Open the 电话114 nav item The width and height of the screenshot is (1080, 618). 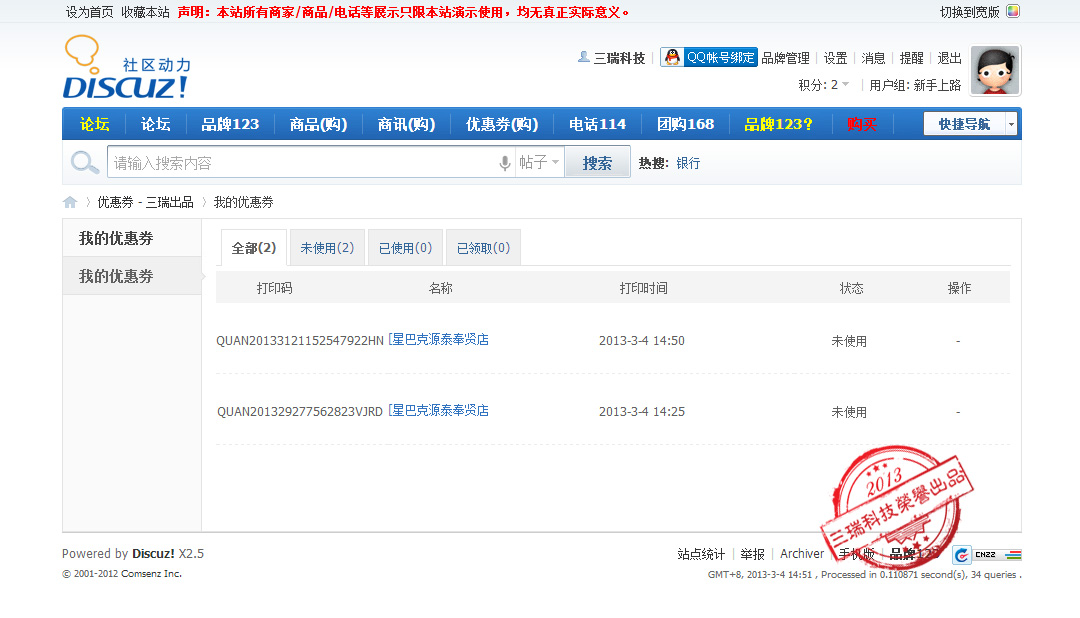coord(597,124)
